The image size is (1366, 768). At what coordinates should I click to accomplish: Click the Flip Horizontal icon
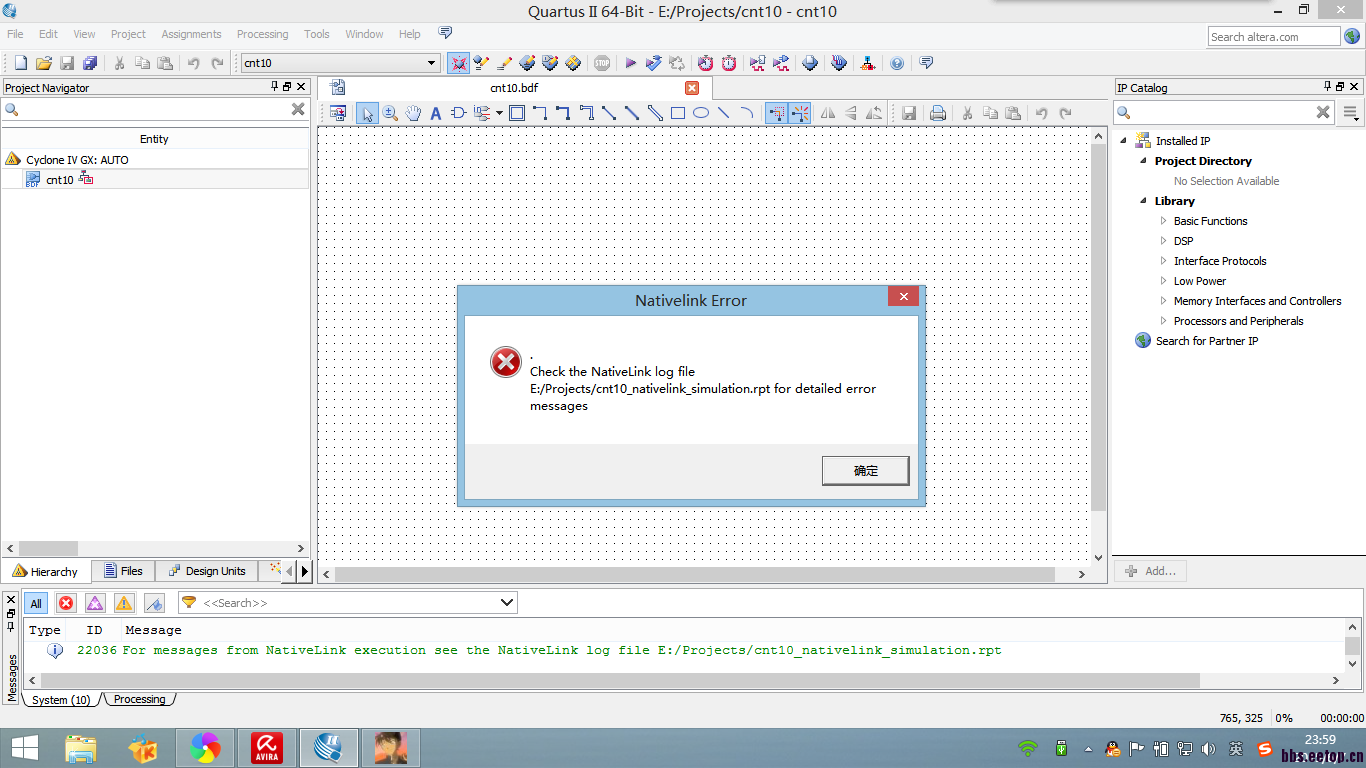point(828,113)
